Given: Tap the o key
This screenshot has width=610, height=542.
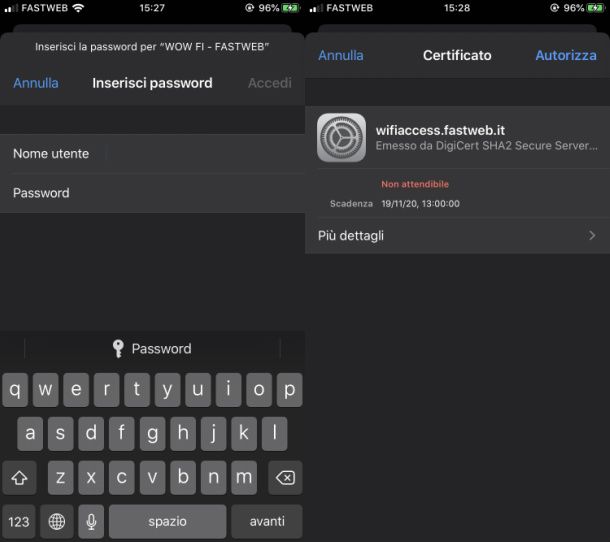Looking at the screenshot, I should (x=259, y=390).
